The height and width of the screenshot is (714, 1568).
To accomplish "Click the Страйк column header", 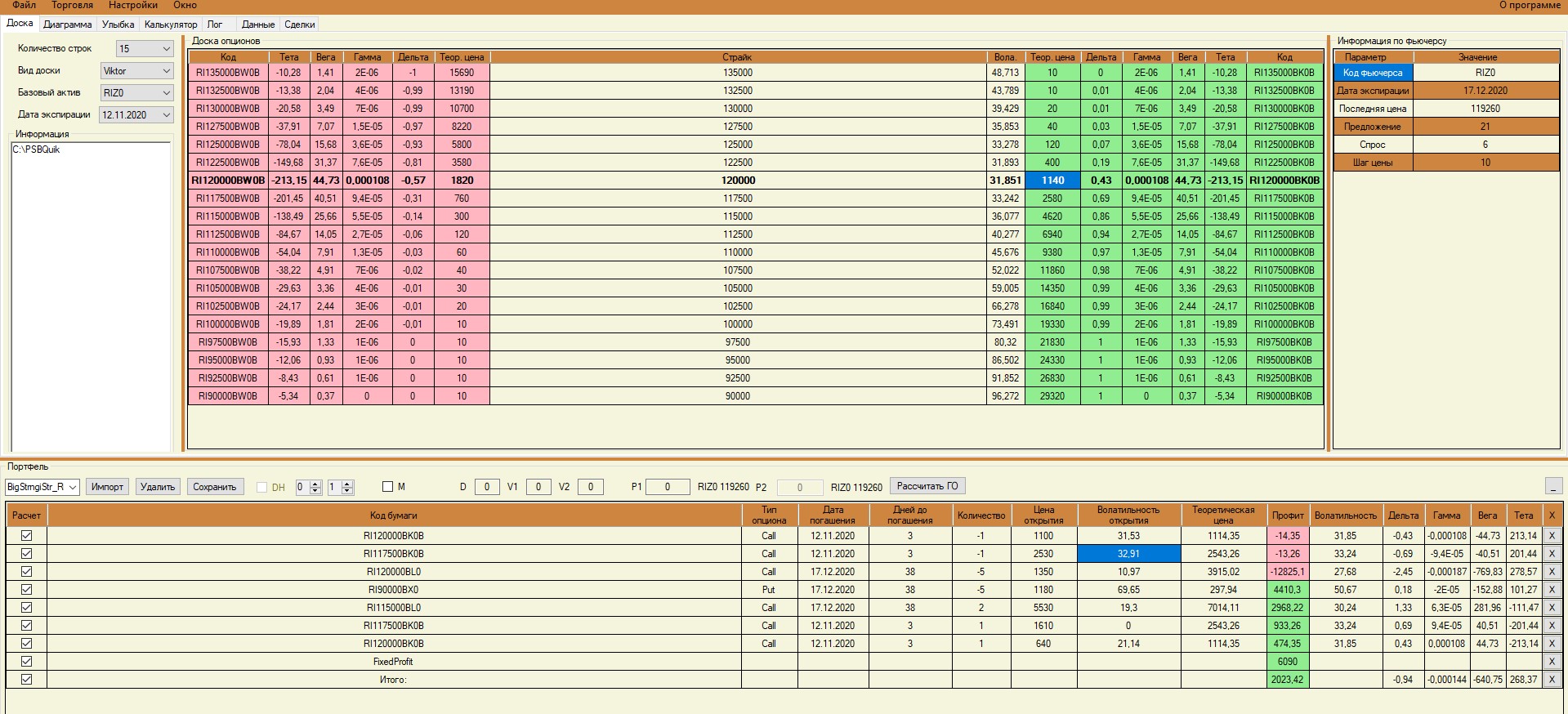I will tap(738, 57).
